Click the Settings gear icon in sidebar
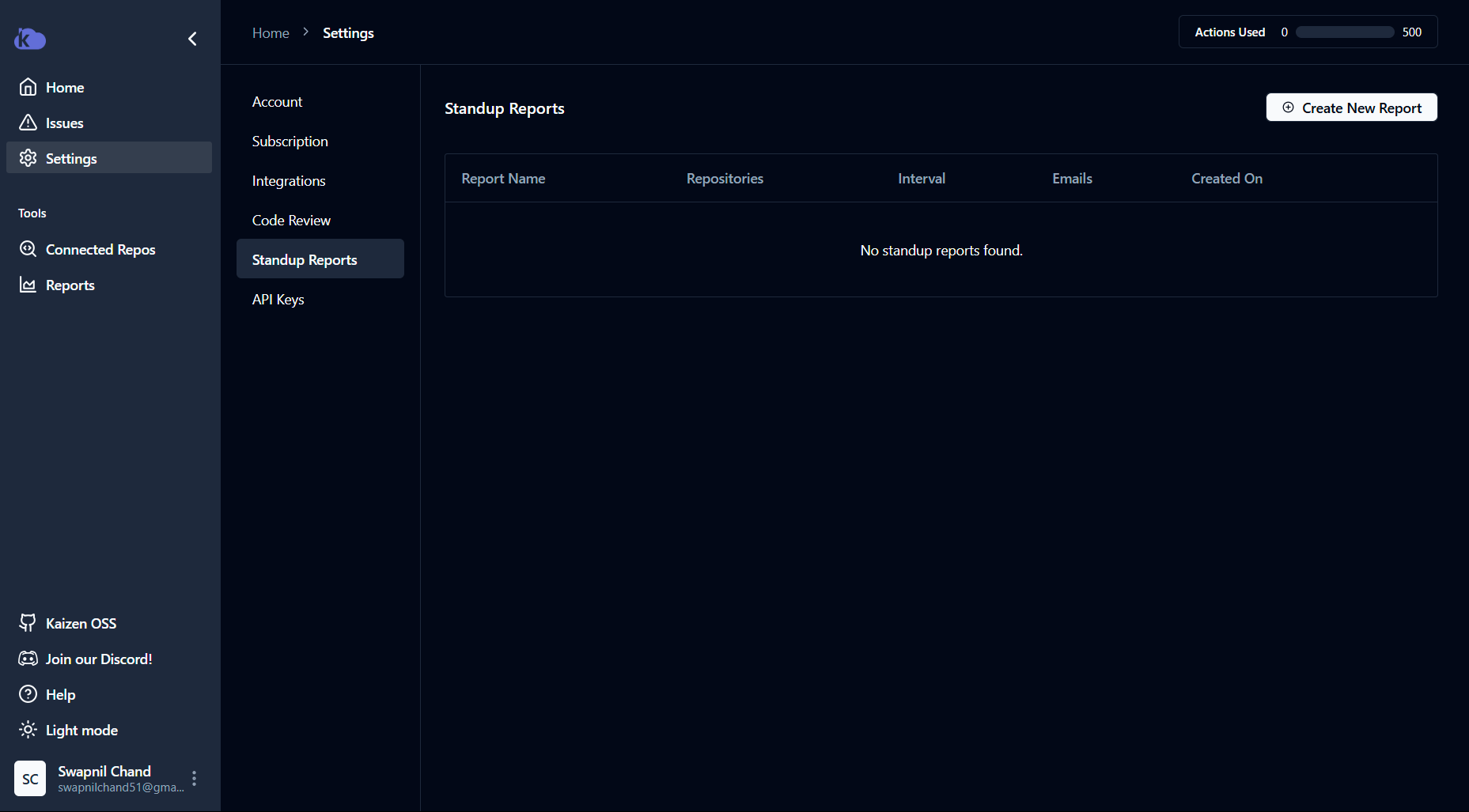Image resolution: width=1469 pixels, height=812 pixels. pos(28,158)
